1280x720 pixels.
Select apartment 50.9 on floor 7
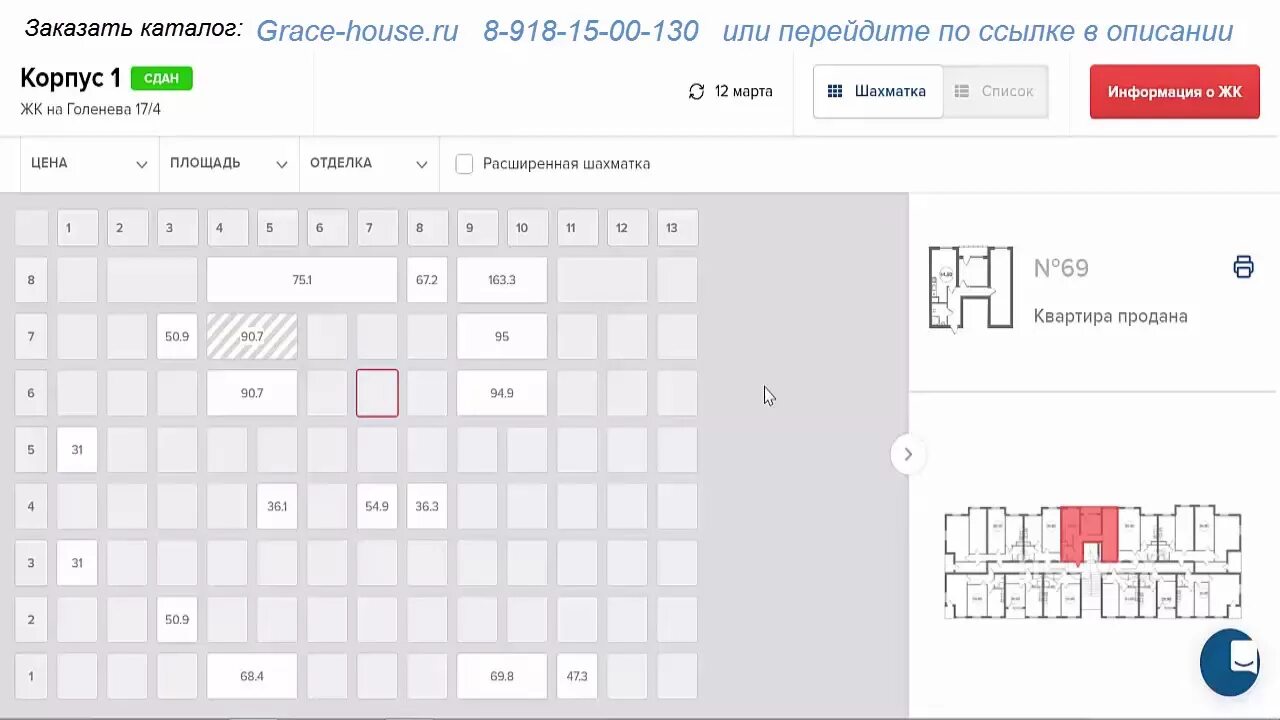pos(177,337)
